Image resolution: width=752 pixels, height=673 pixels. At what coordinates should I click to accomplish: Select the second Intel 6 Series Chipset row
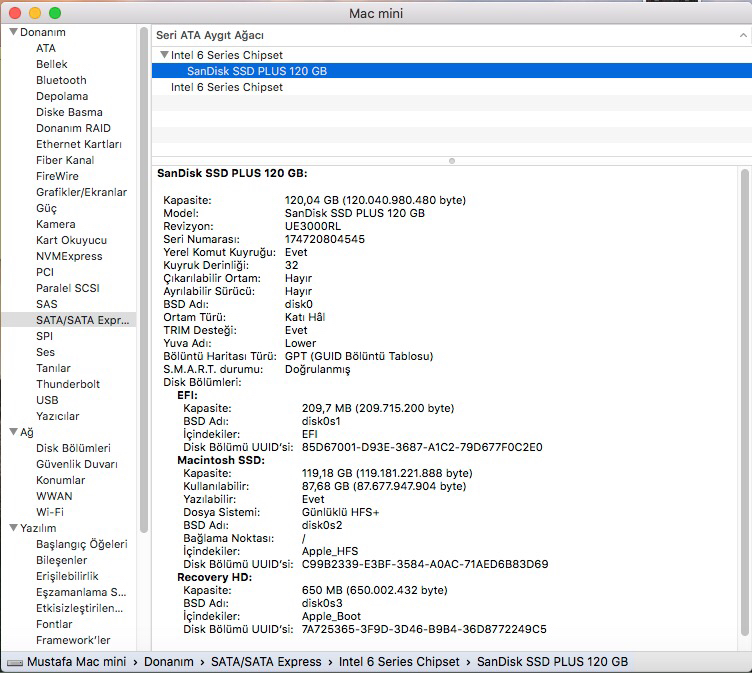[x=452, y=87]
